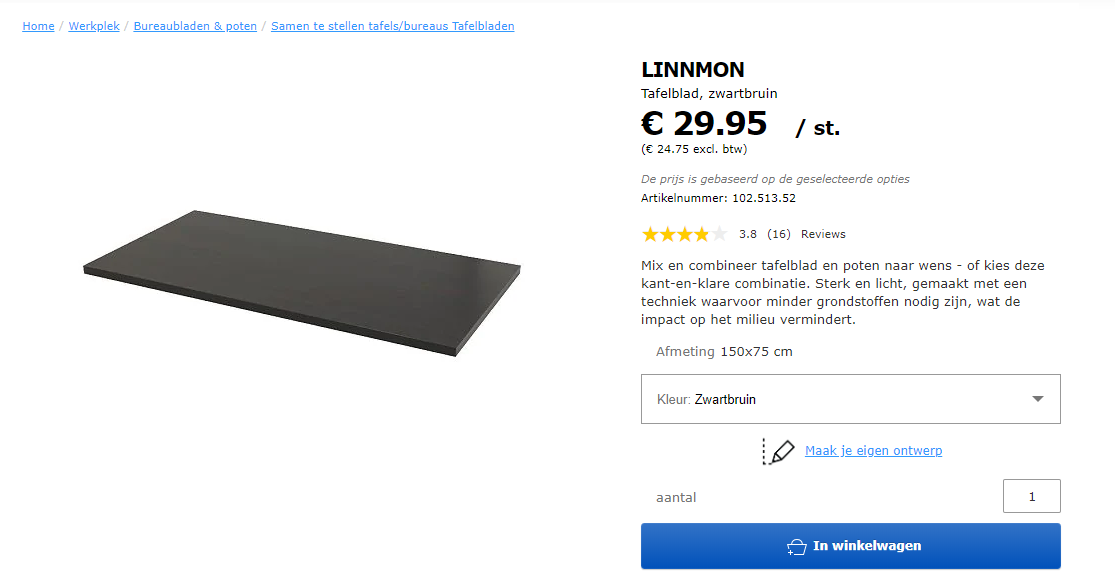Screen dimensions: 1115x576
Task: Click the Artikelnummer 102.513.52 text
Action: click(718, 198)
